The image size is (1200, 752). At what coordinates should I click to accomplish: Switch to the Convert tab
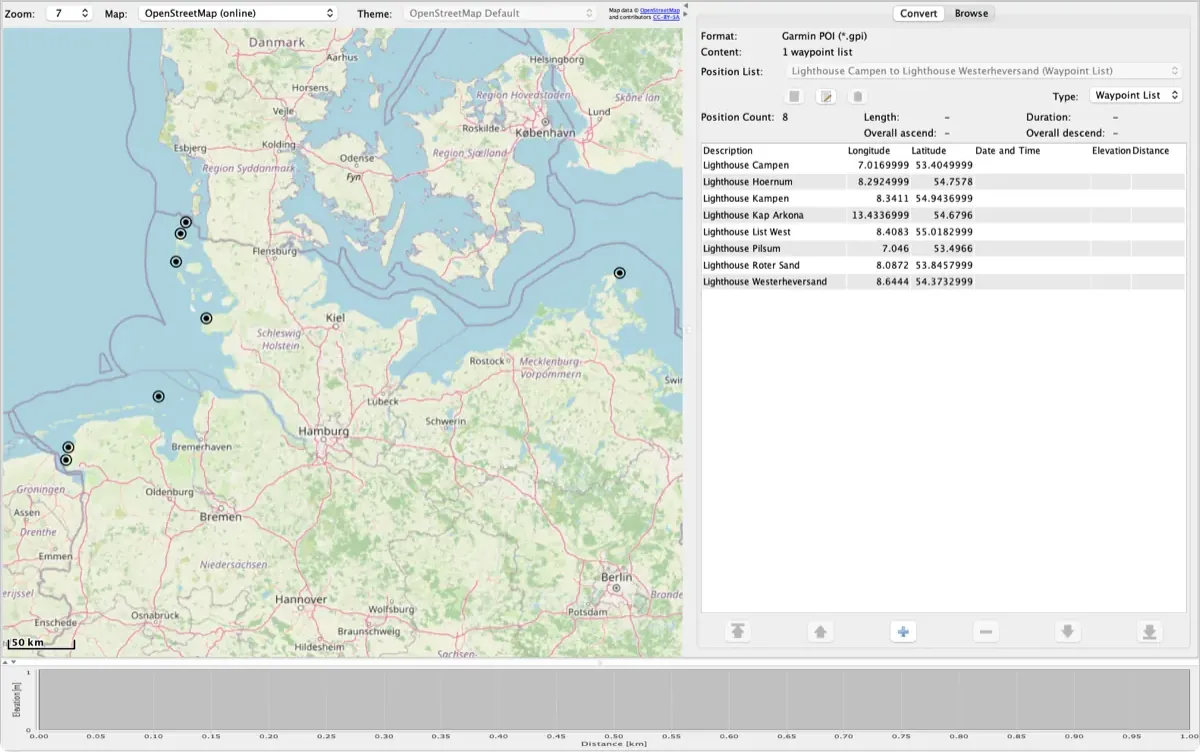coord(918,13)
